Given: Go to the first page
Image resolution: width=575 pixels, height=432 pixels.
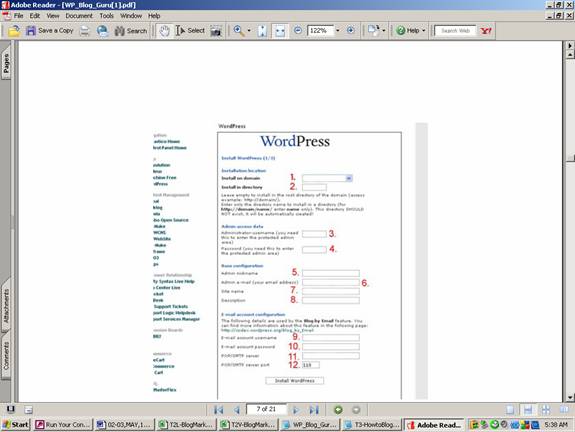Looking at the screenshot, I should click(219, 410).
